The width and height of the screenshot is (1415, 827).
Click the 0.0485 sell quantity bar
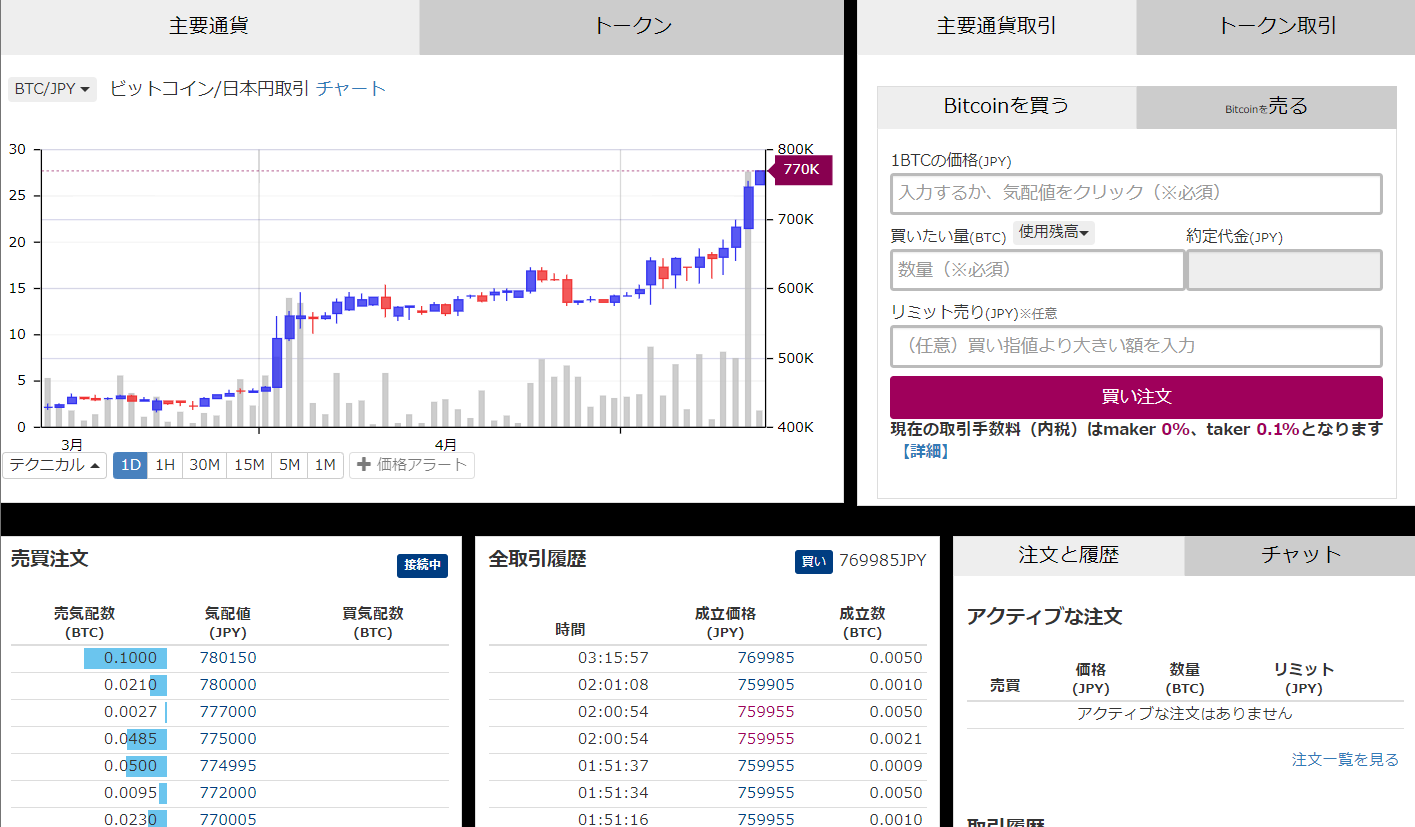coord(146,739)
